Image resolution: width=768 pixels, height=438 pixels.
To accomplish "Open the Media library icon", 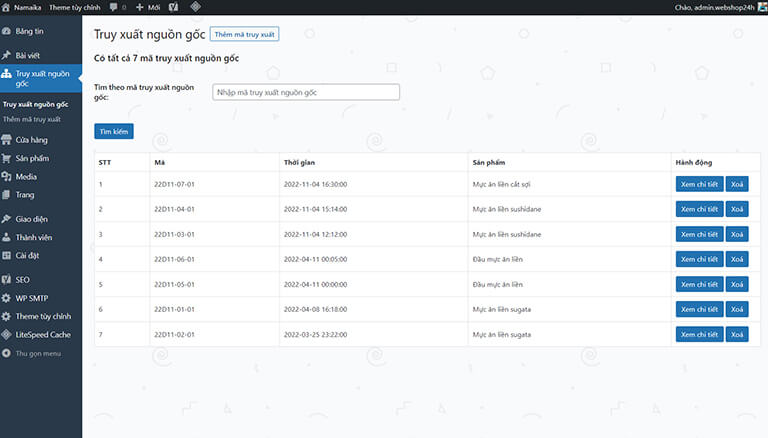I will pyautogui.click(x=7, y=176).
